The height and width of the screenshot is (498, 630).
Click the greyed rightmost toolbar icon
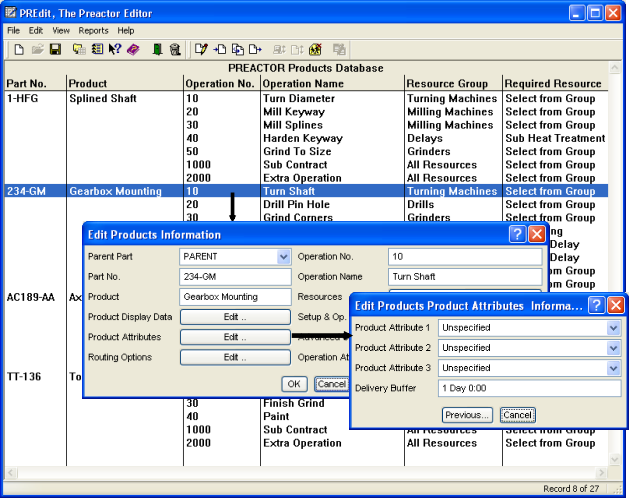click(x=340, y=49)
